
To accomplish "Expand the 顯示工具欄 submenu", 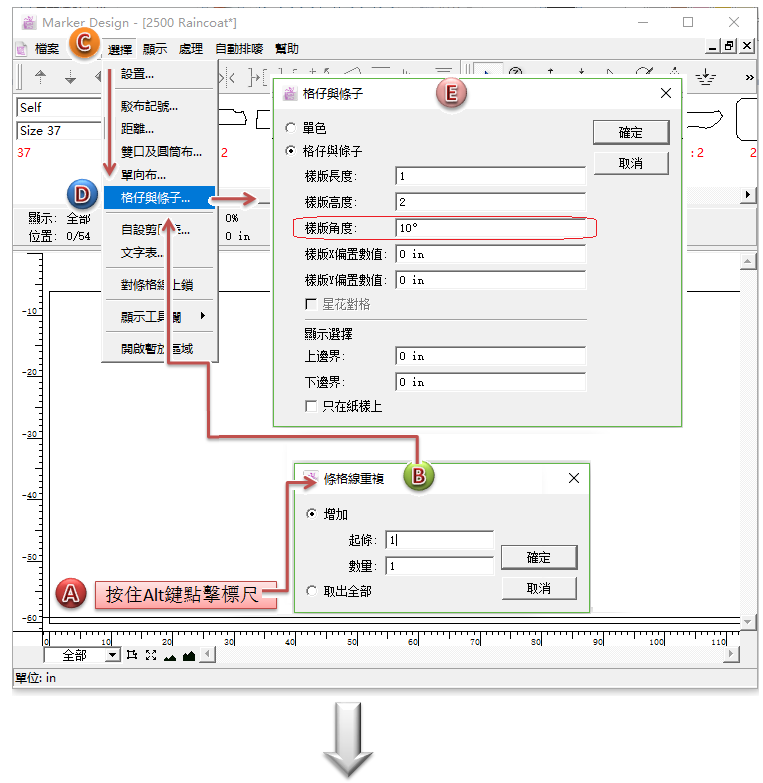I will pyautogui.click(x=160, y=317).
